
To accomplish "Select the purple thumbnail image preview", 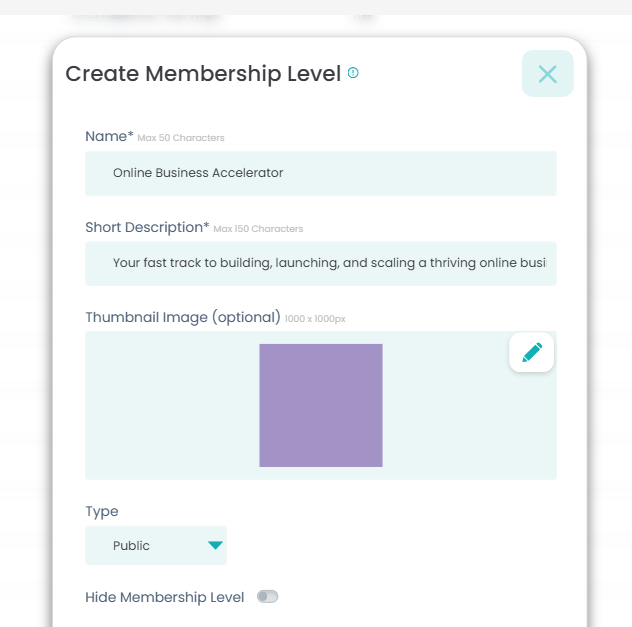I will point(320,405).
